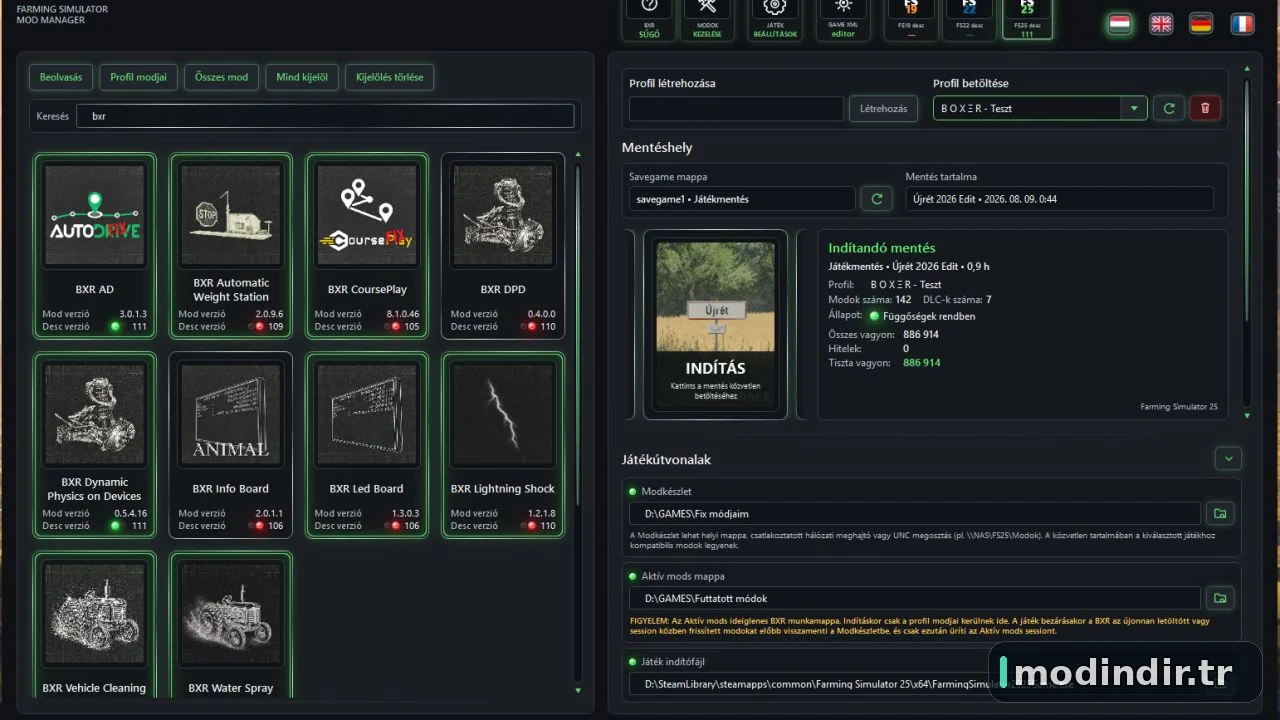Click the mod list scroll-down arrow
Screen dimensions: 1280x720
click(577, 690)
